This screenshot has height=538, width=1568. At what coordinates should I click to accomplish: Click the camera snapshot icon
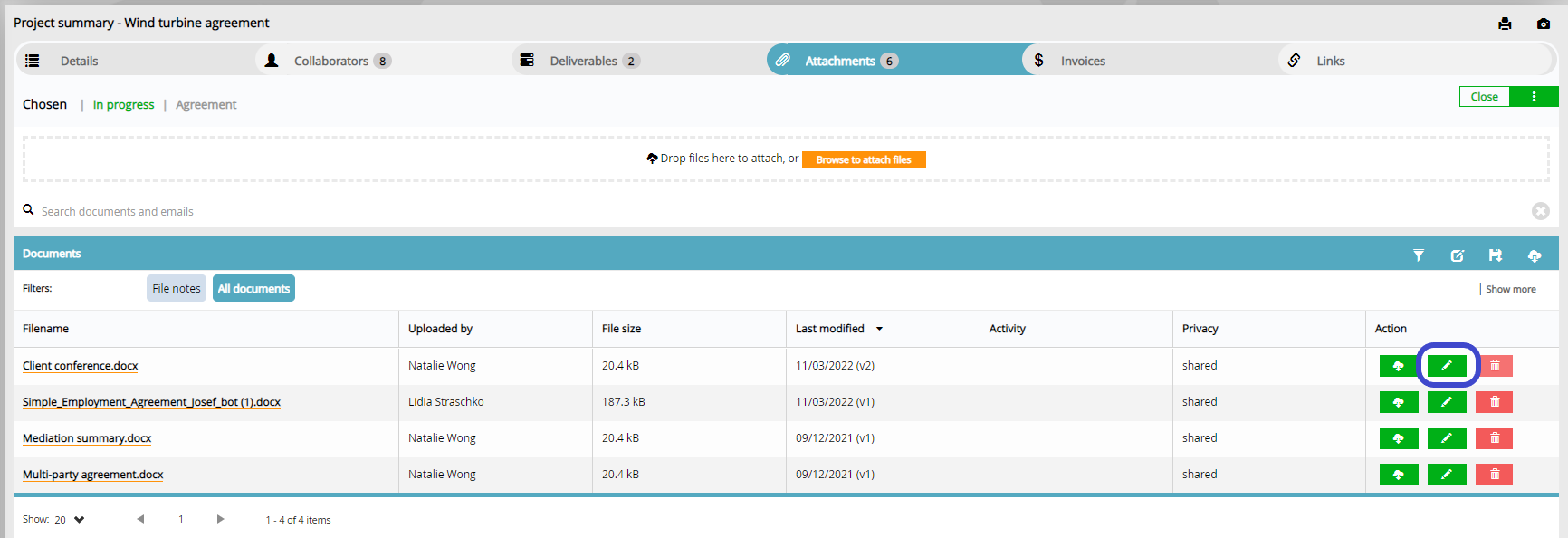[x=1544, y=24]
